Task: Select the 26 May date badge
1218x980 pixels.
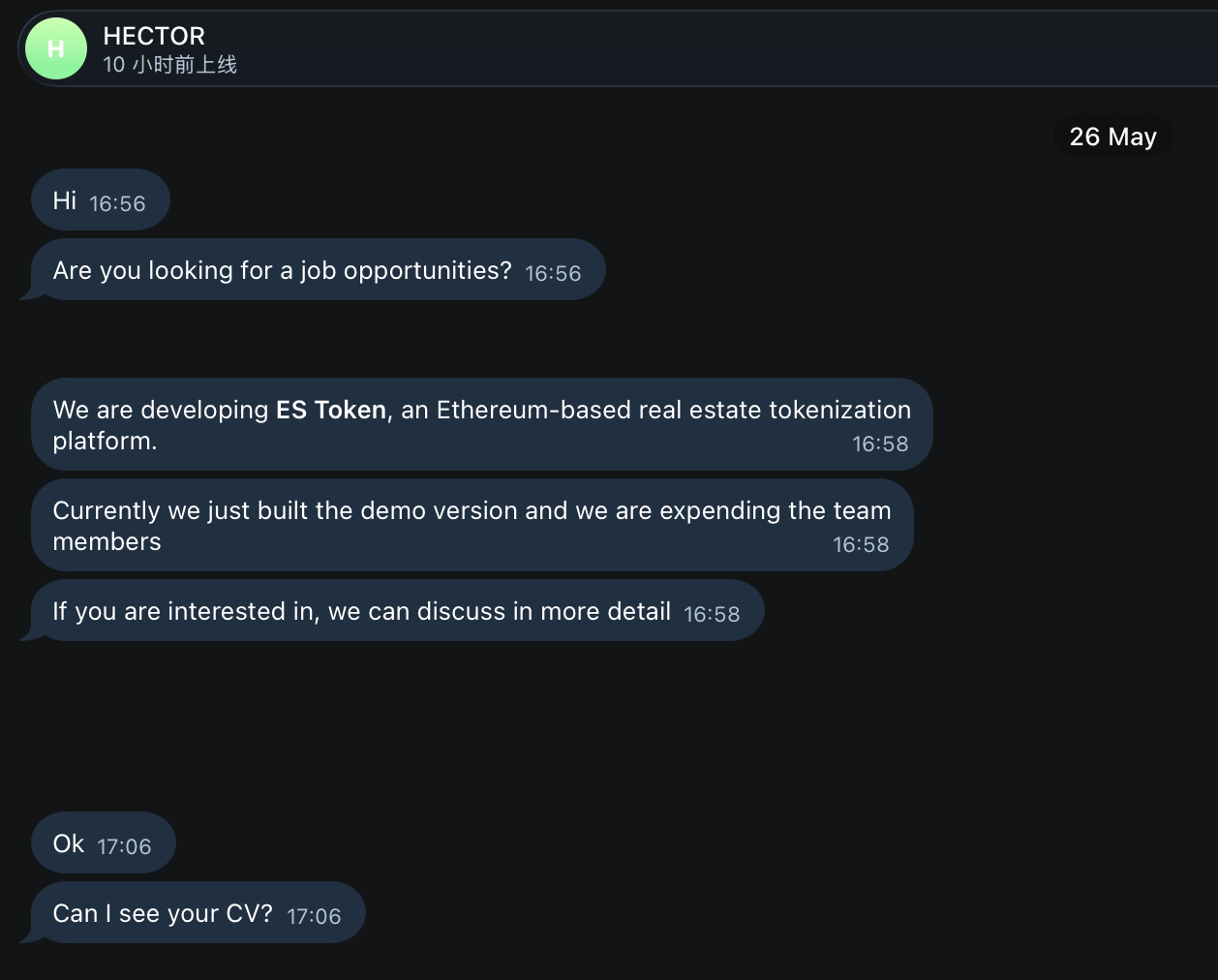Action: point(1112,137)
